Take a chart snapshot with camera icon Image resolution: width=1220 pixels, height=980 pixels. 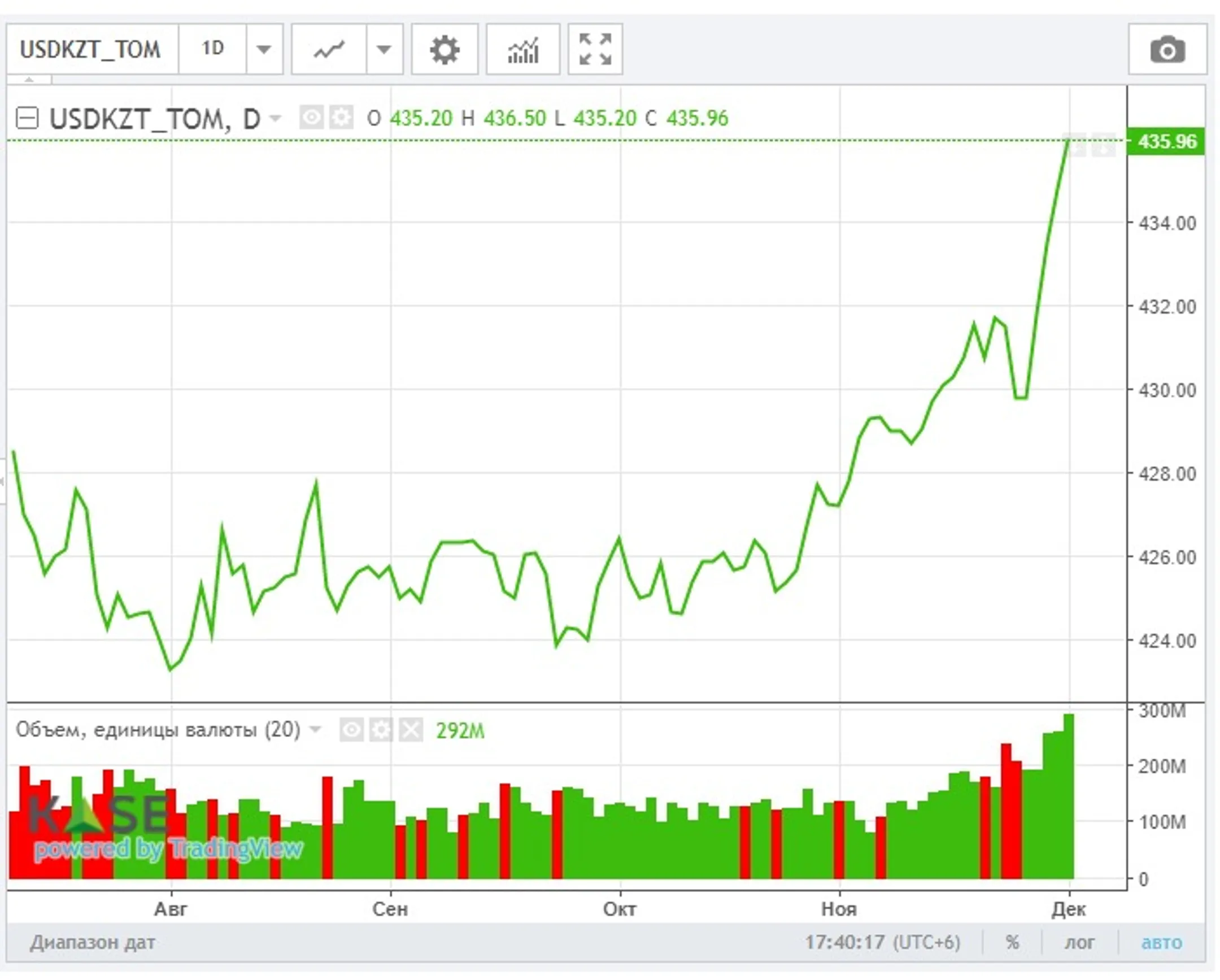pos(1167,50)
